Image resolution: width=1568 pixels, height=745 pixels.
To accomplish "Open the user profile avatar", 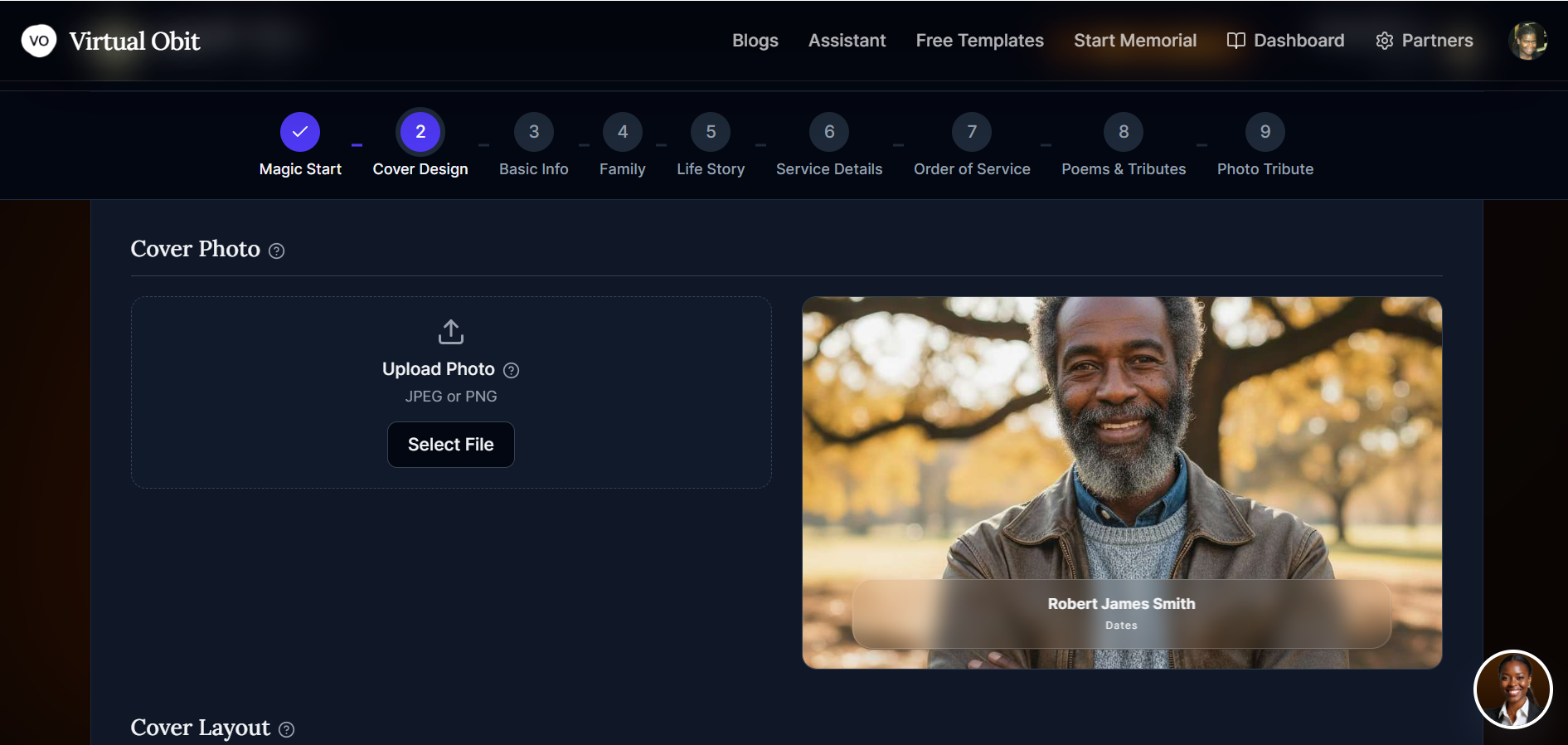I will pyautogui.click(x=1527, y=41).
